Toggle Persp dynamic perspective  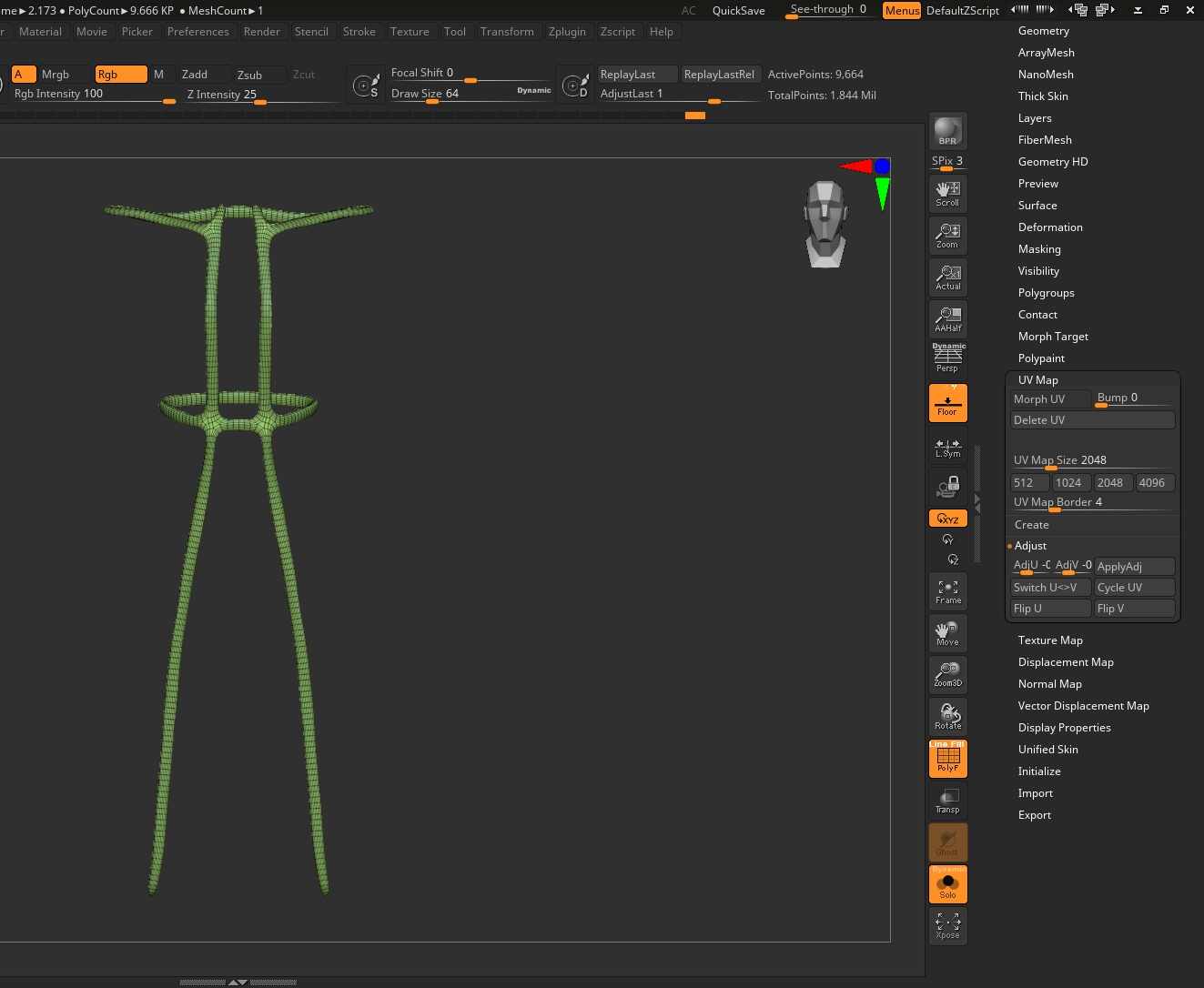point(947,358)
